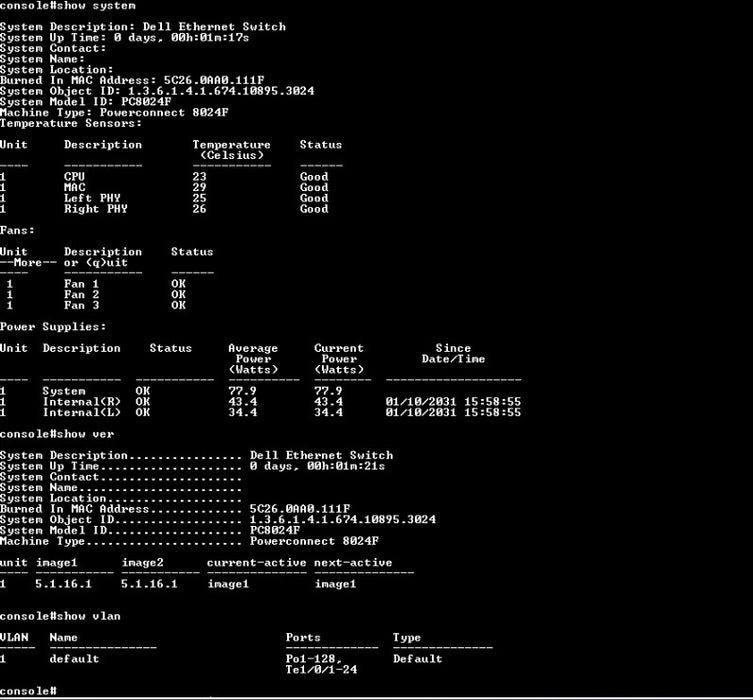Click the OK status of Fan 3
753x700 pixels.
coord(178,305)
